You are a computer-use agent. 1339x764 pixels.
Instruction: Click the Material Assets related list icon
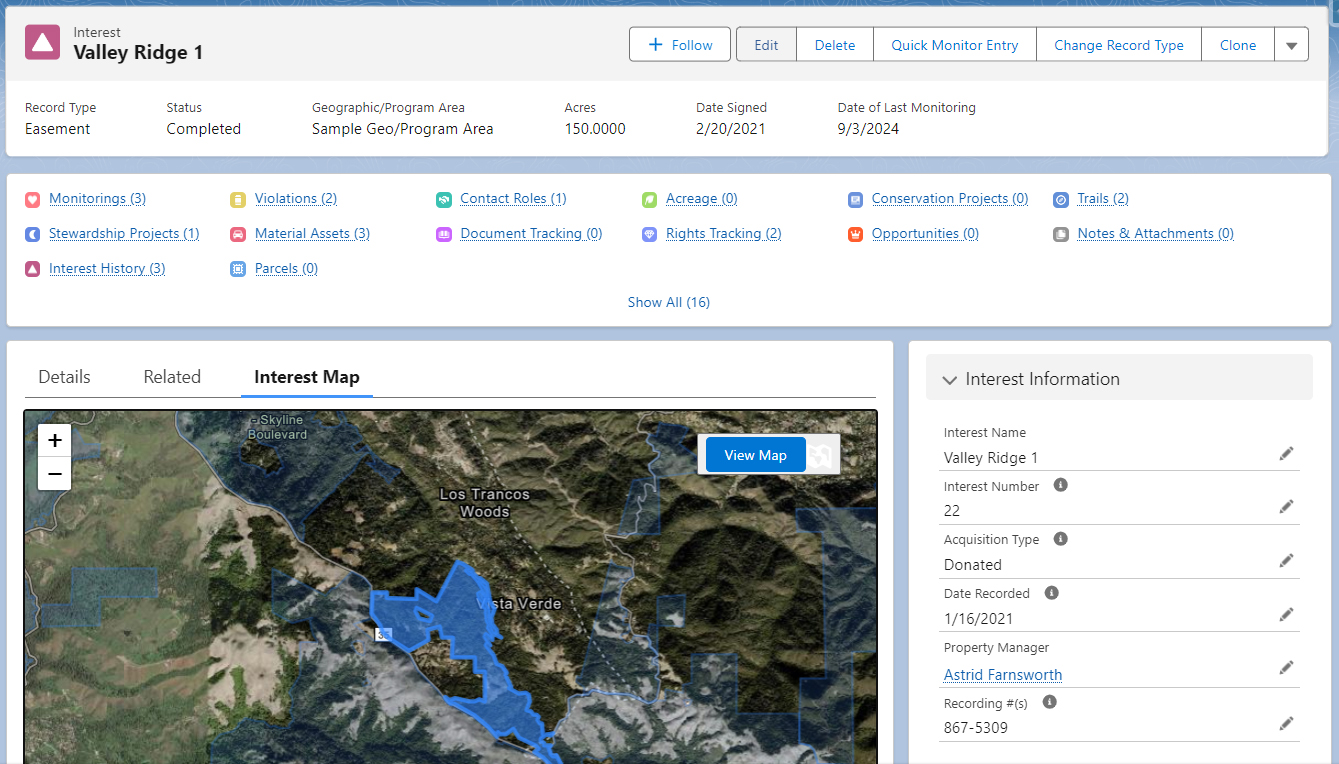pyautogui.click(x=238, y=234)
